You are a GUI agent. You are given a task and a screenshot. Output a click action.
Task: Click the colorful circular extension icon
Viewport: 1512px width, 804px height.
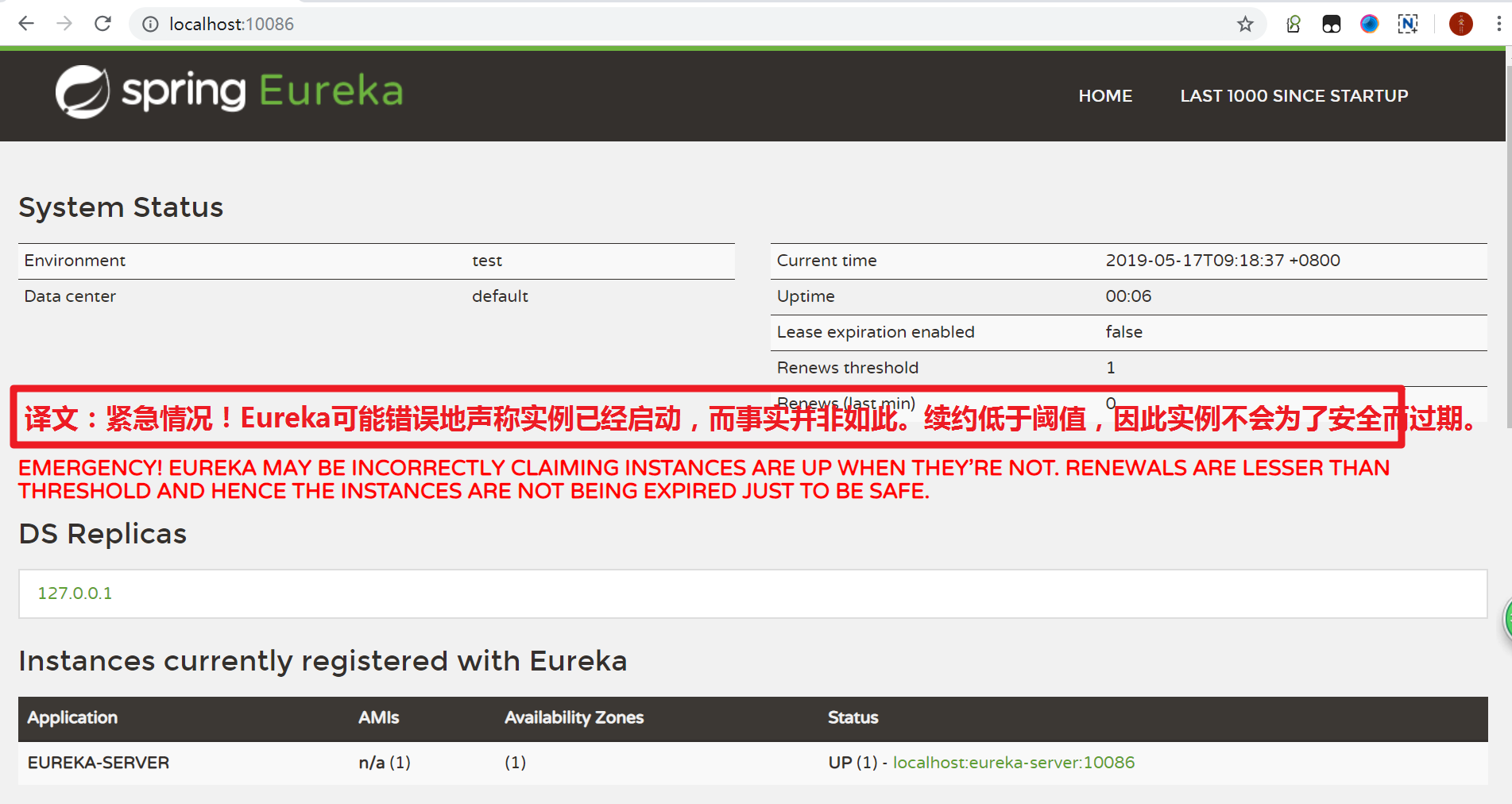click(1369, 25)
